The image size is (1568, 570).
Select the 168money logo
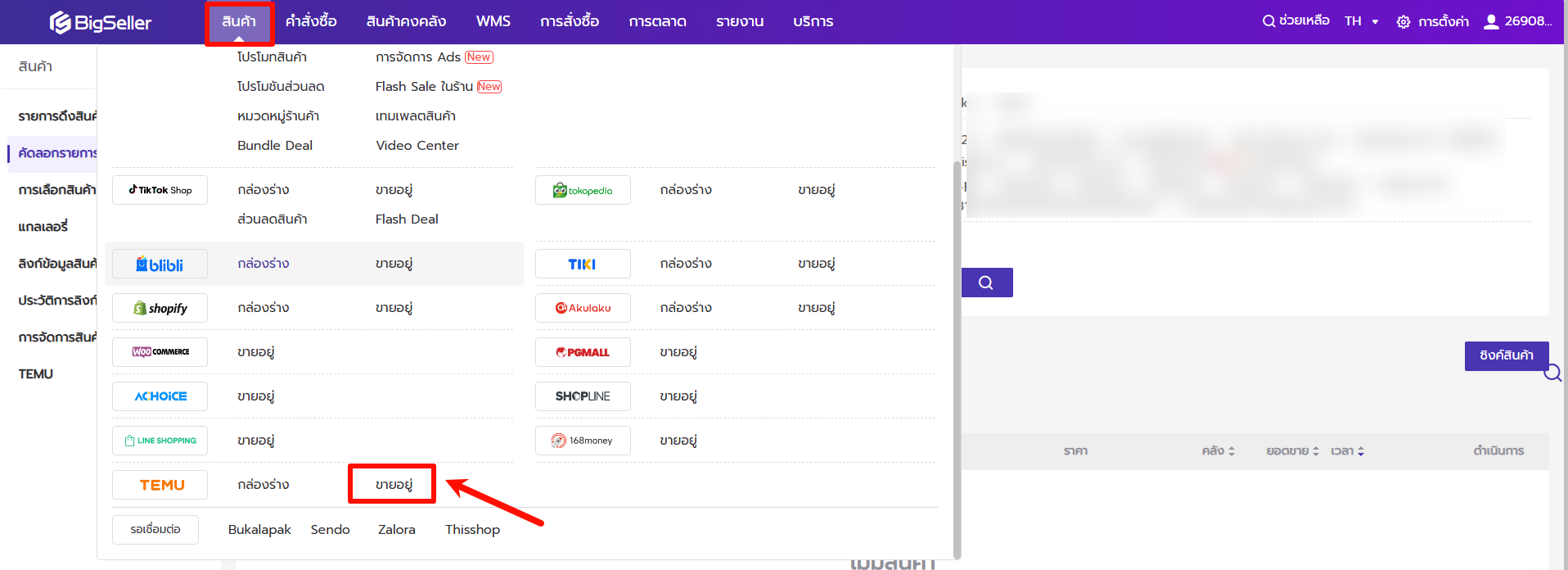click(583, 441)
